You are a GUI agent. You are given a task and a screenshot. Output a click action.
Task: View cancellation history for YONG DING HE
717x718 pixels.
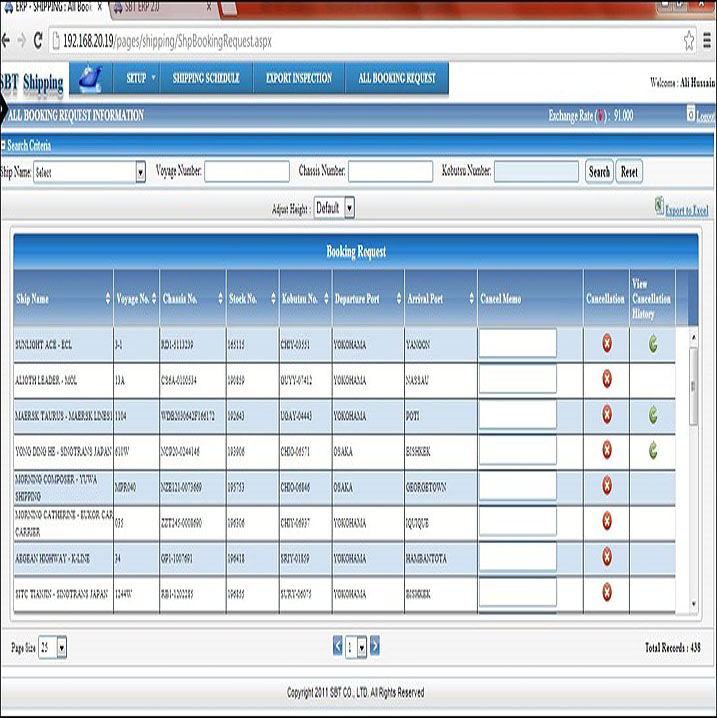click(653, 451)
